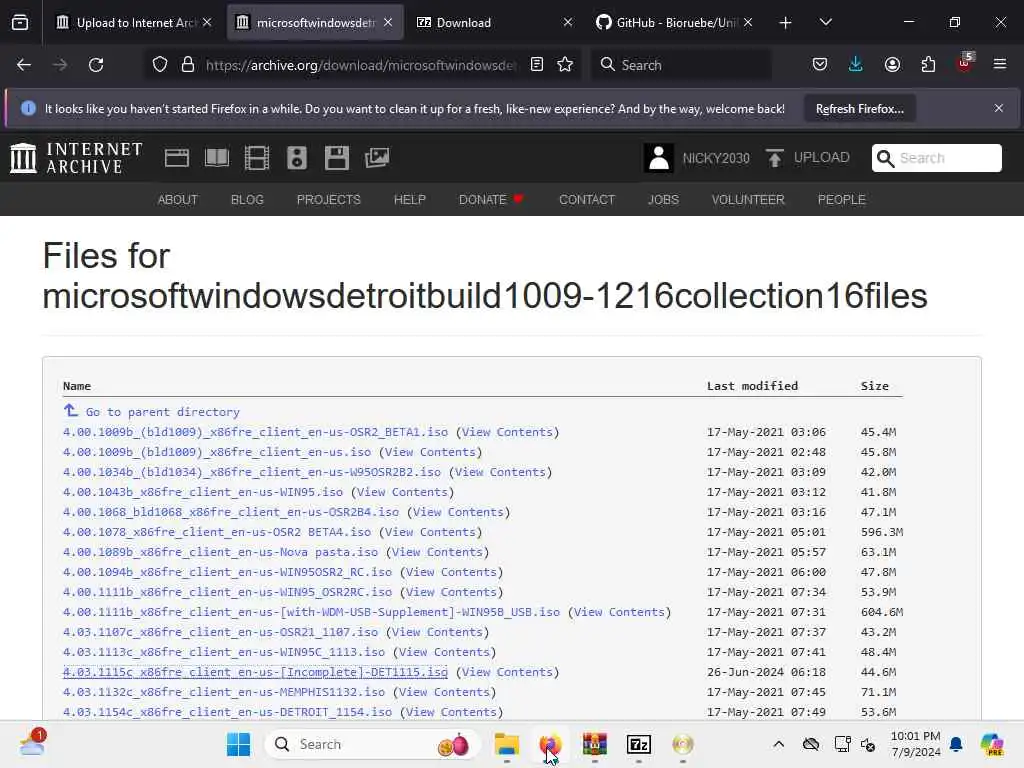Open the Firefox account icon
Screen dimensions: 1024x768
(x=892, y=65)
